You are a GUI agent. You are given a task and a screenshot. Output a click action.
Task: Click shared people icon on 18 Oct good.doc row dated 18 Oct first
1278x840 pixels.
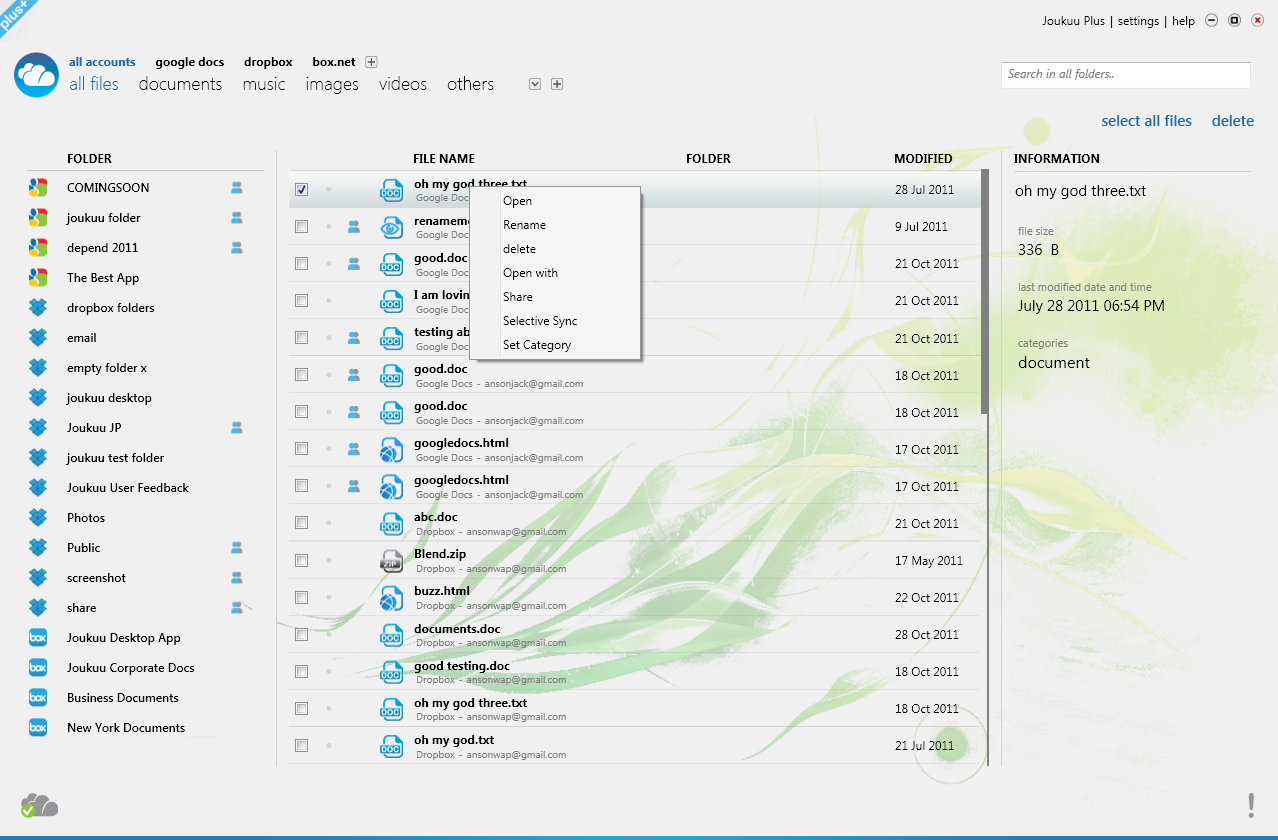point(353,376)
